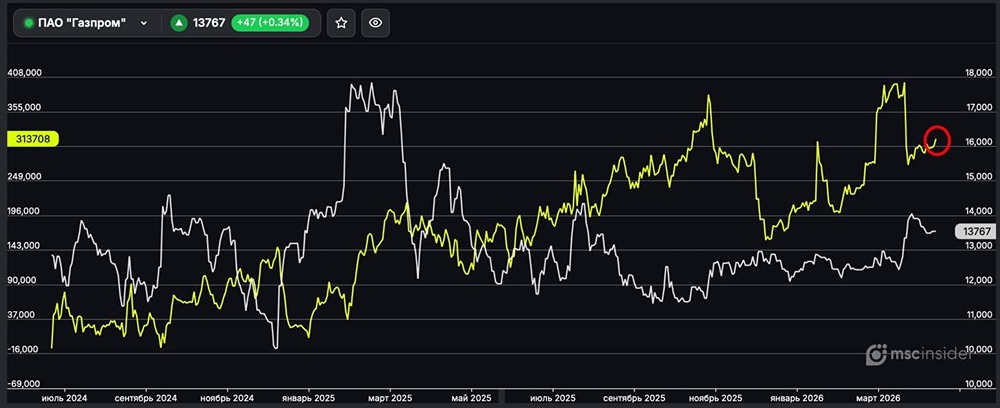Click the сентябрь 2025 date label

634,397
